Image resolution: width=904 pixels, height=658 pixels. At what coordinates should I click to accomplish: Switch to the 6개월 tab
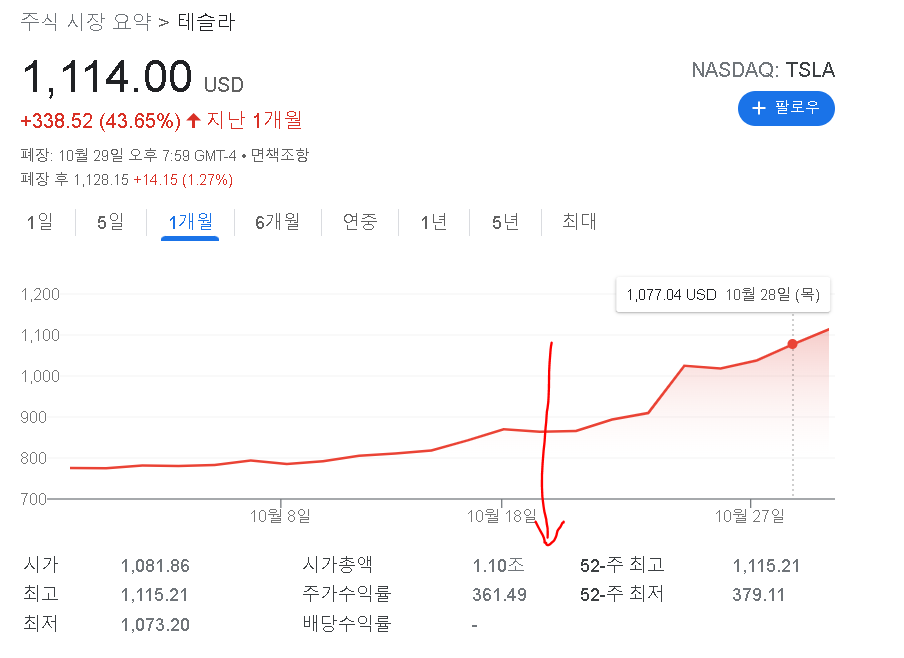277,222
